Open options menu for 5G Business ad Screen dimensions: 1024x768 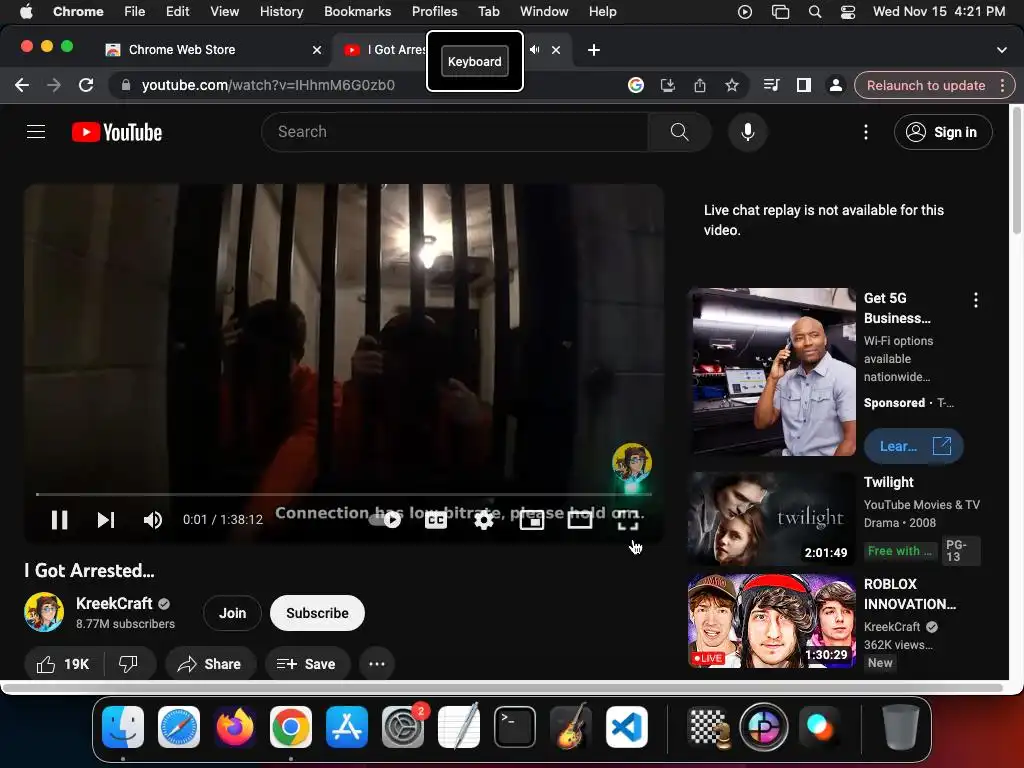click(976, 300)
